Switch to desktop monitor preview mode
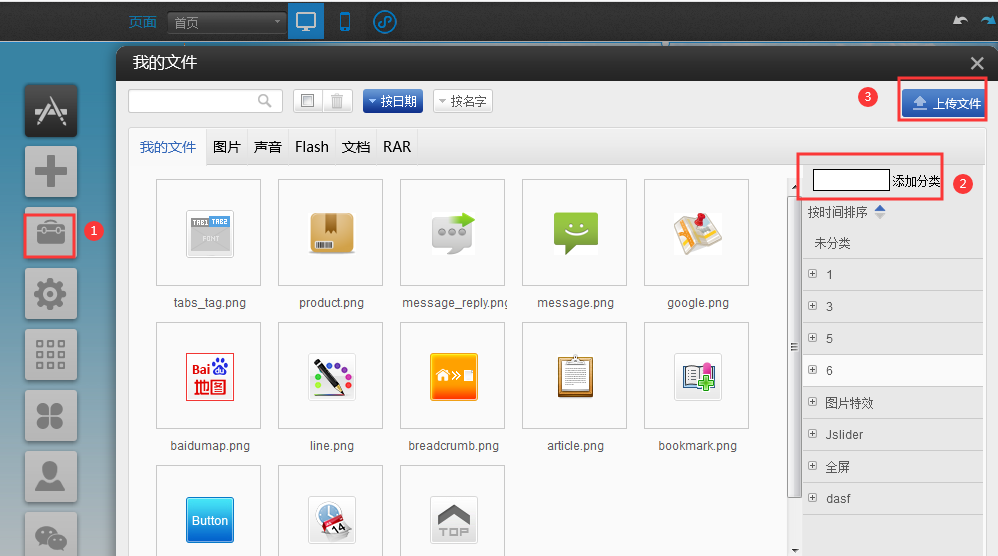The image size is (998, 556). point(306,22)
